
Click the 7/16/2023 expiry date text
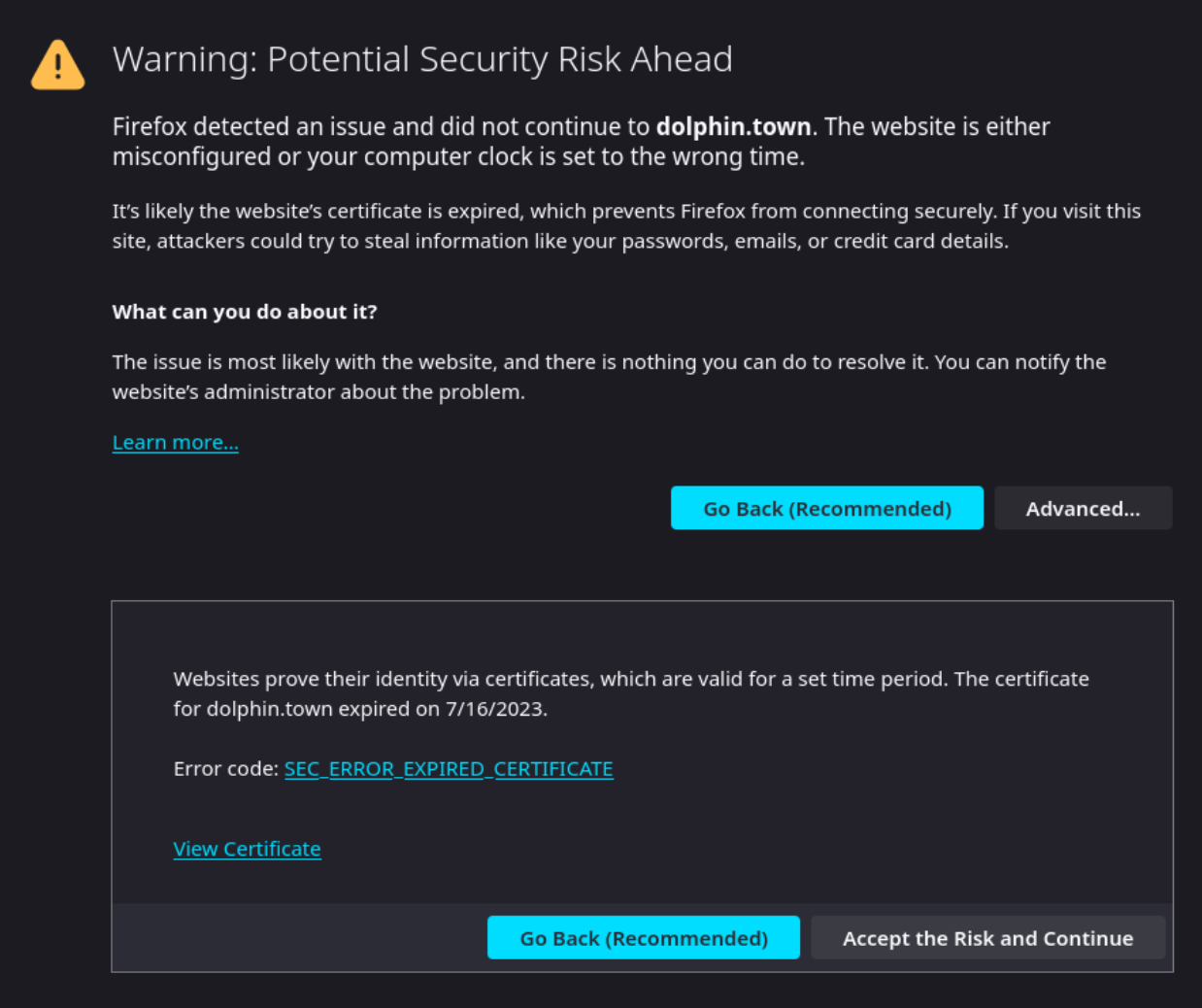tap(495, 709)
